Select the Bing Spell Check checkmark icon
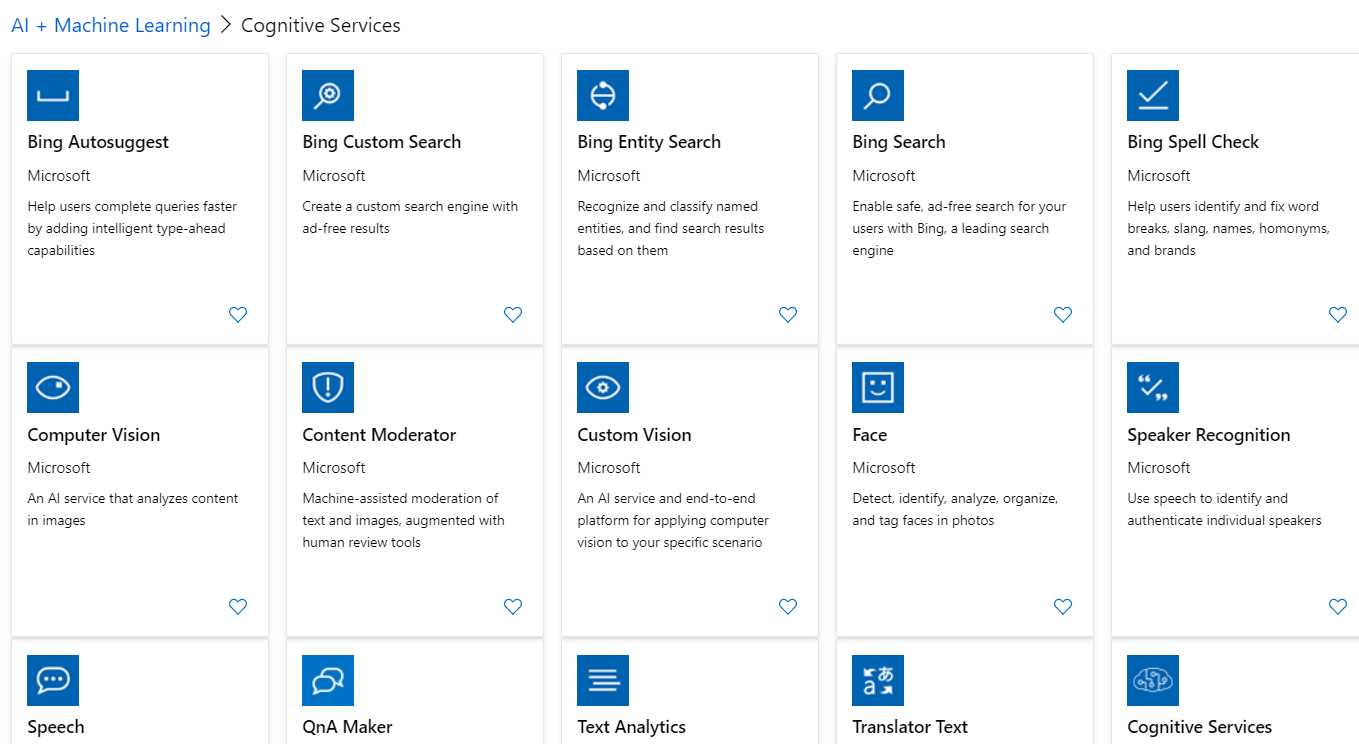 (x=1153, y=95)
